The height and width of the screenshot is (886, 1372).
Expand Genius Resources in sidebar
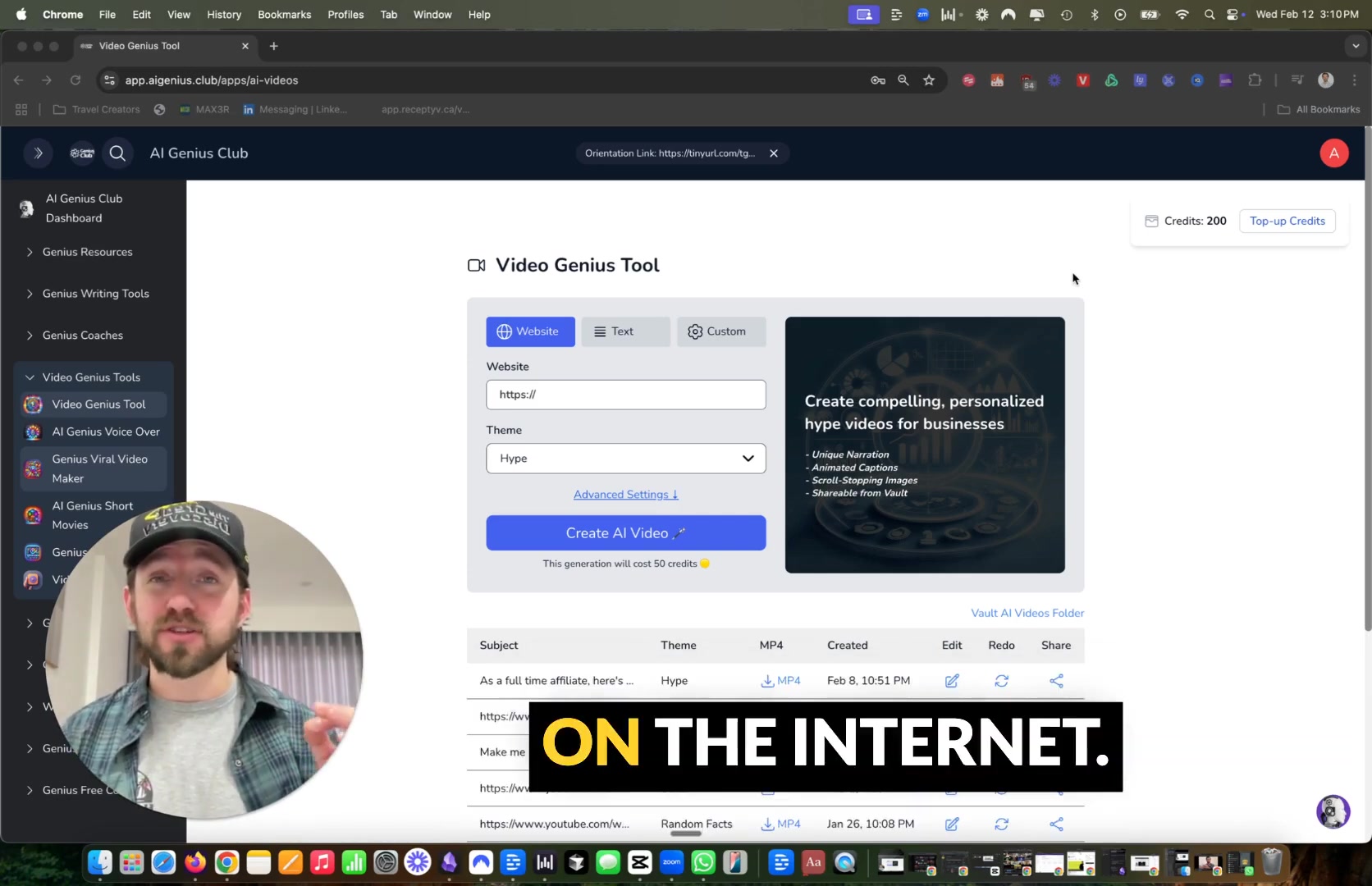coord(88,252)
